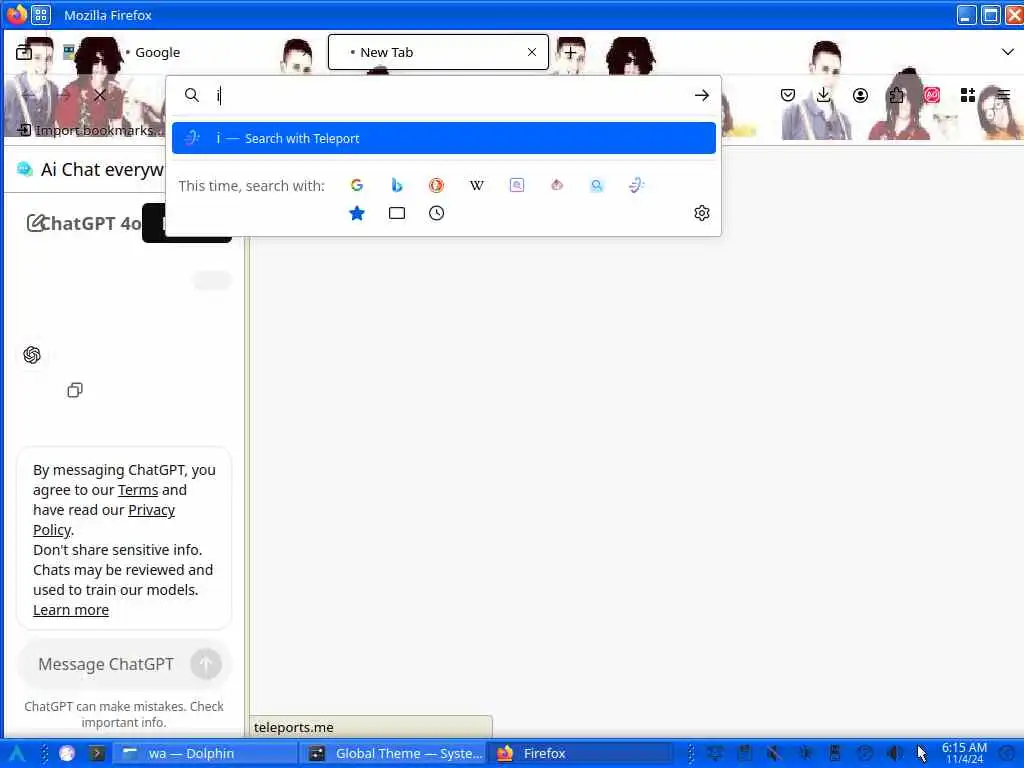
Task: Open the KDE application launcher
Action: click(17, 754)
